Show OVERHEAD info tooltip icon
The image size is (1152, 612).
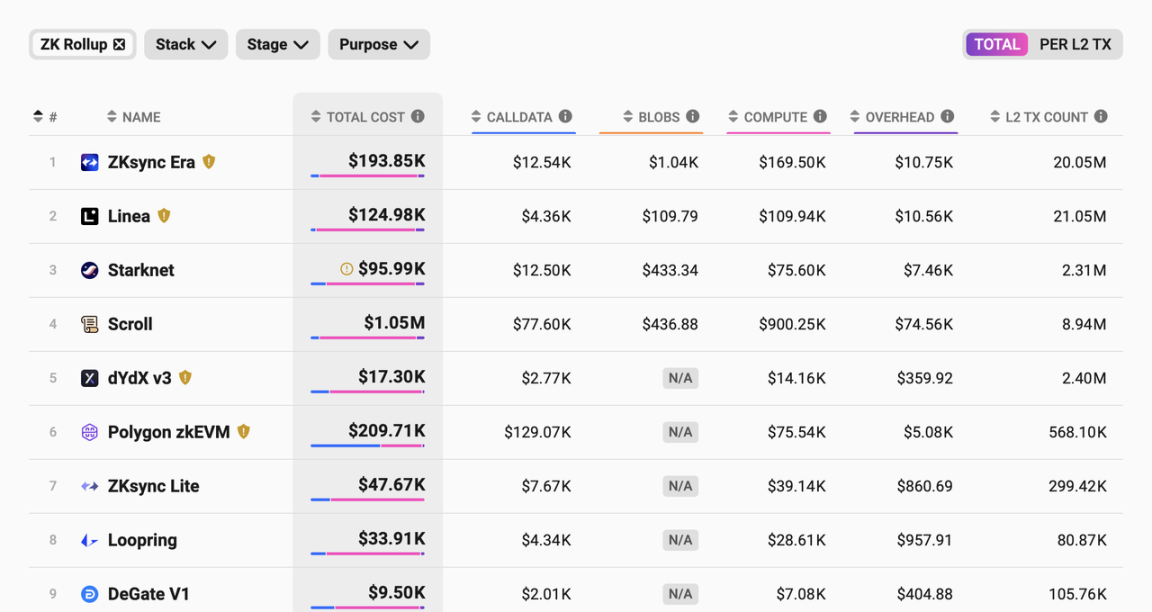948,116
